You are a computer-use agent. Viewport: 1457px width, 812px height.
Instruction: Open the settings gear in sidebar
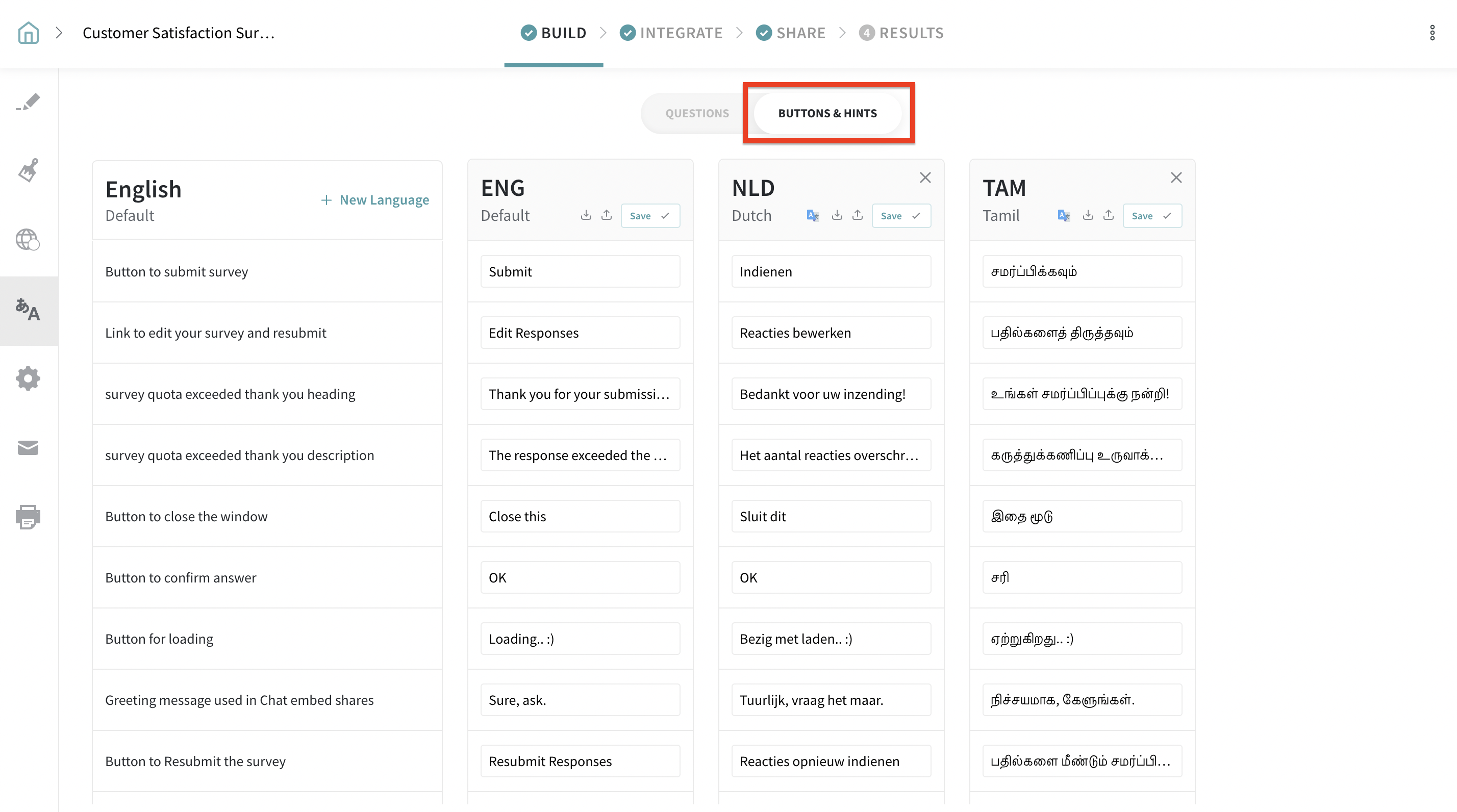28,378
